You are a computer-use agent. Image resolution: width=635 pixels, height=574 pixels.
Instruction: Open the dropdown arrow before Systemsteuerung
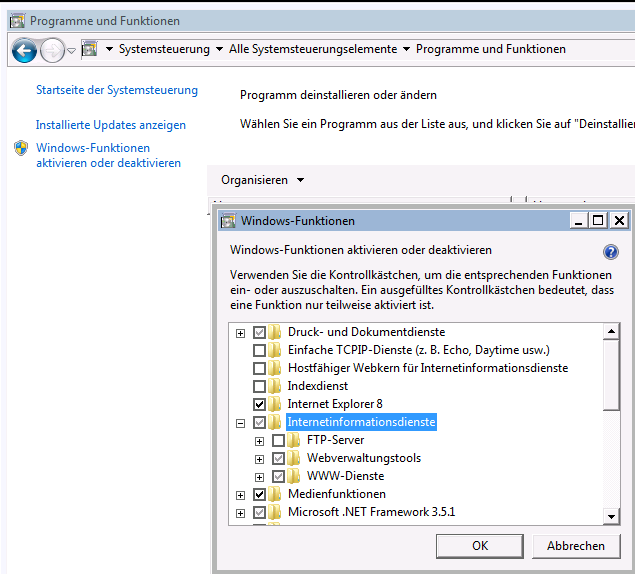coord(109,49)
